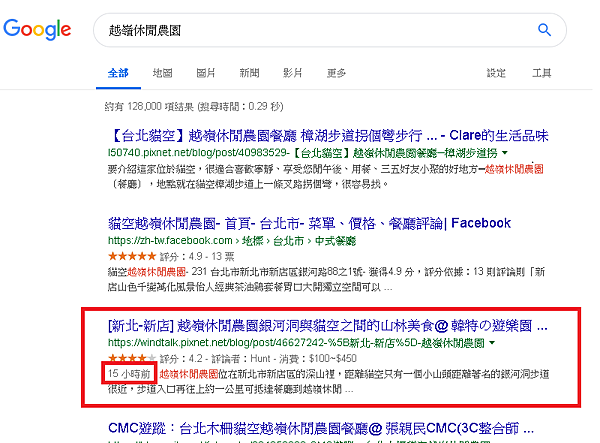Open the 【台北貓空】越嶺休閒農園餐廳 Clare result
The height and width of the screenshot is (443, 600).
coord(328,135)
